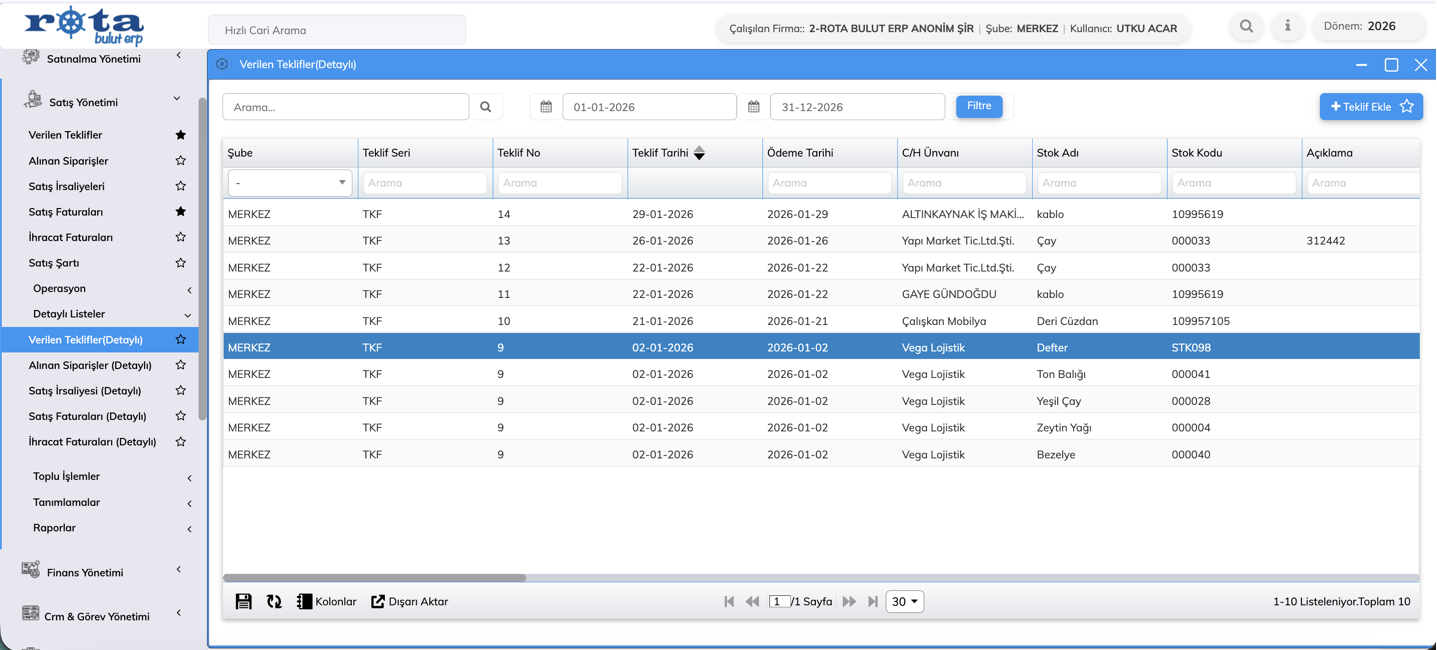Jump to last page in pager
The image size is (1437, 650).
[x=873, y=601]
